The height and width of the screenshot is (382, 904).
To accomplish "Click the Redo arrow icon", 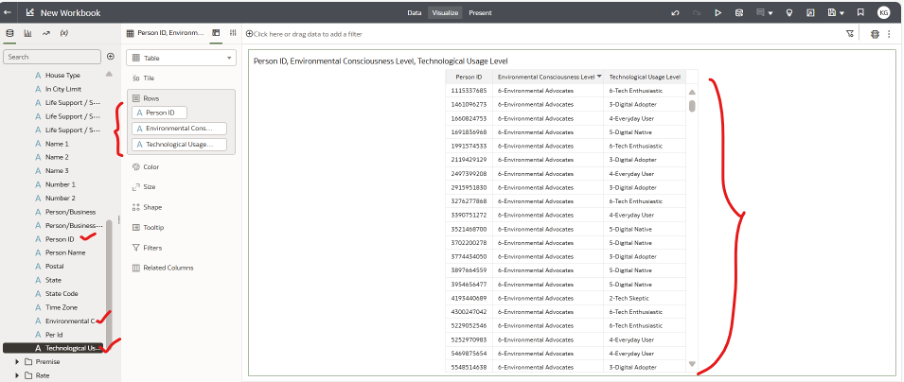I will point(696,13).
